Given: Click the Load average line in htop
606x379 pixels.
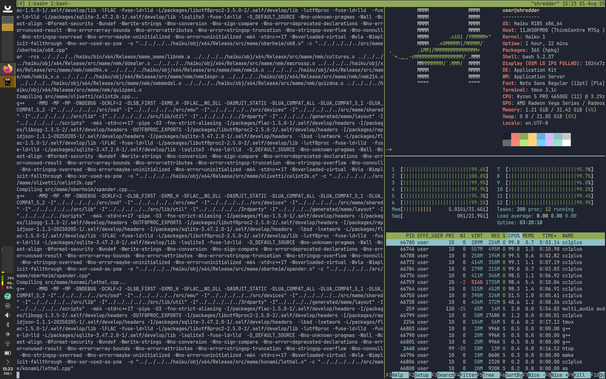Looking at the screenshot, I should point(537,216).
